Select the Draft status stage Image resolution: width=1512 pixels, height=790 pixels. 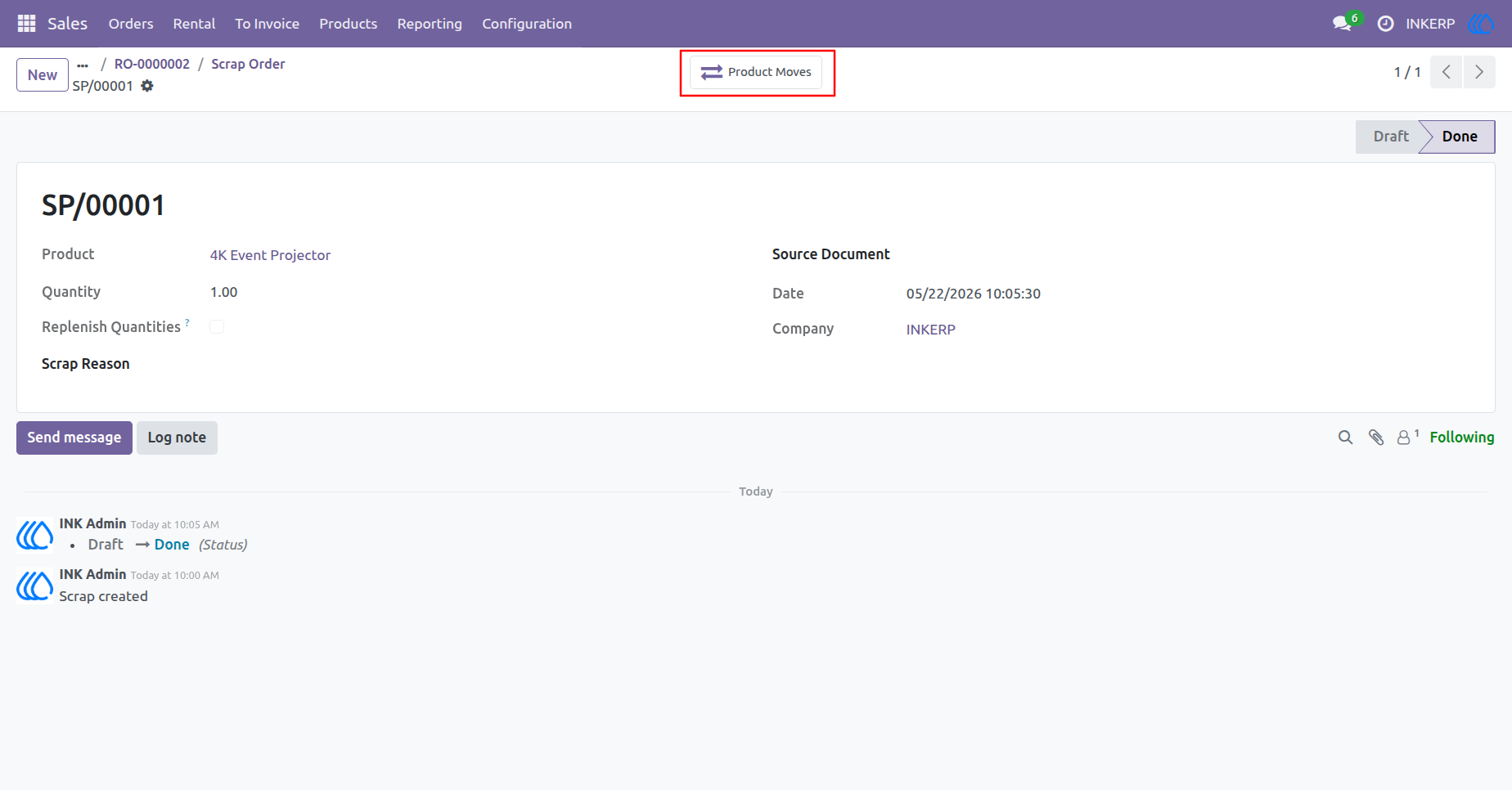click(1389, 137)
